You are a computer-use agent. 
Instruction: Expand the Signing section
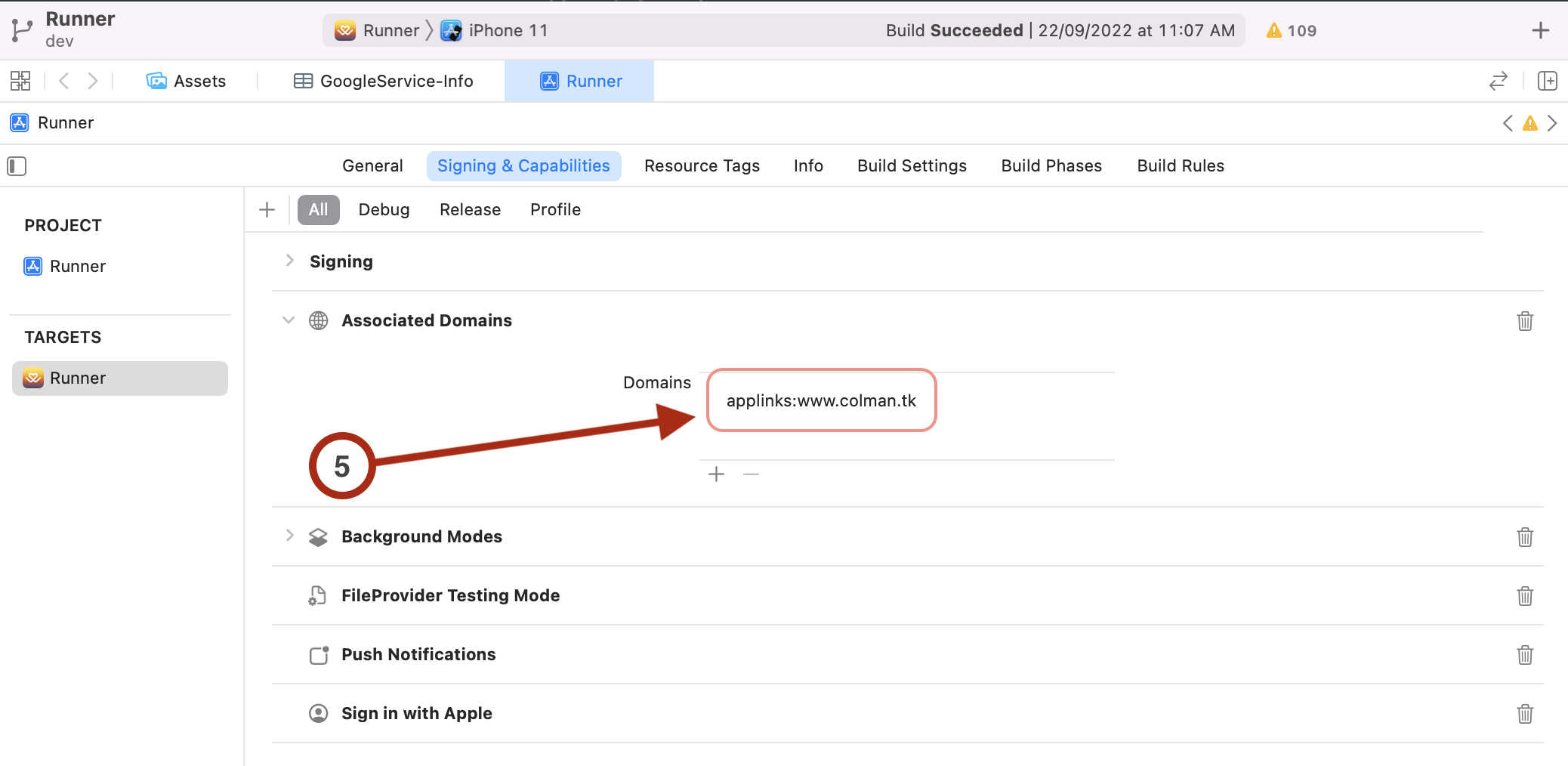coord(289,261)
